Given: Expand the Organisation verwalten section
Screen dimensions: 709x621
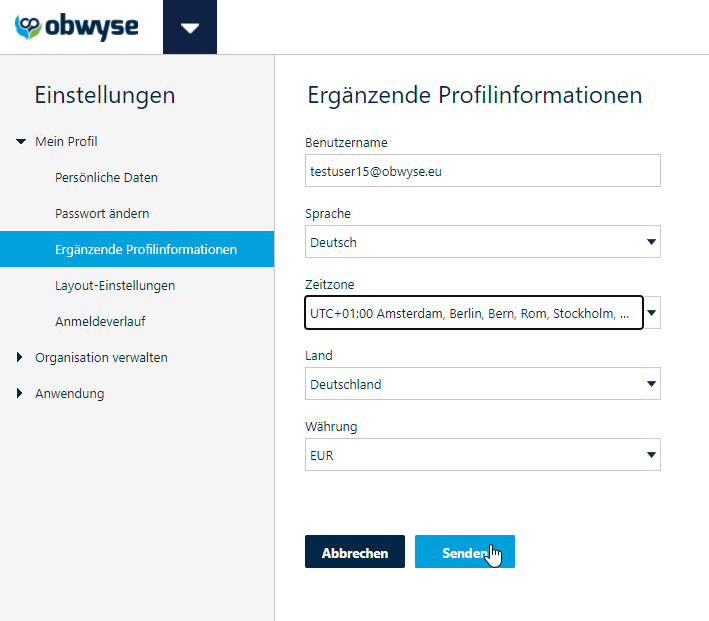Looking at the screenshot, I should click(19, 357).
